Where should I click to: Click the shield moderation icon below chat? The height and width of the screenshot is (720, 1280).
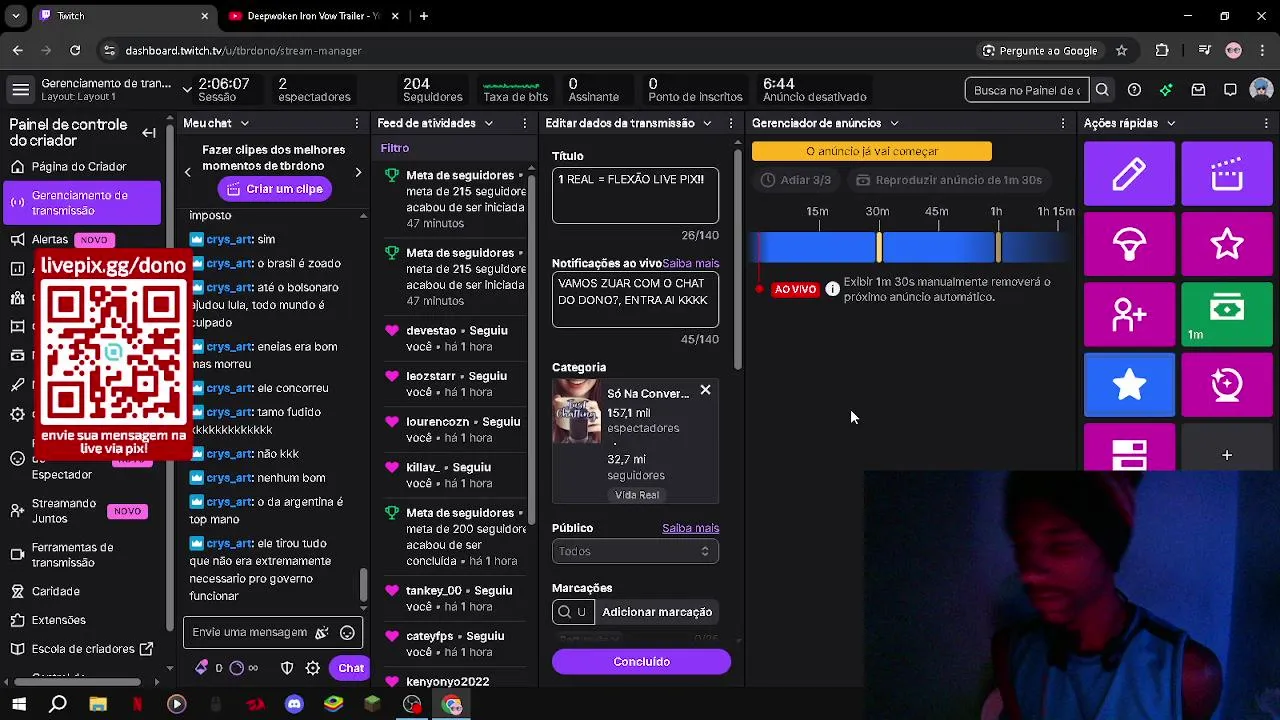point(287,668)
